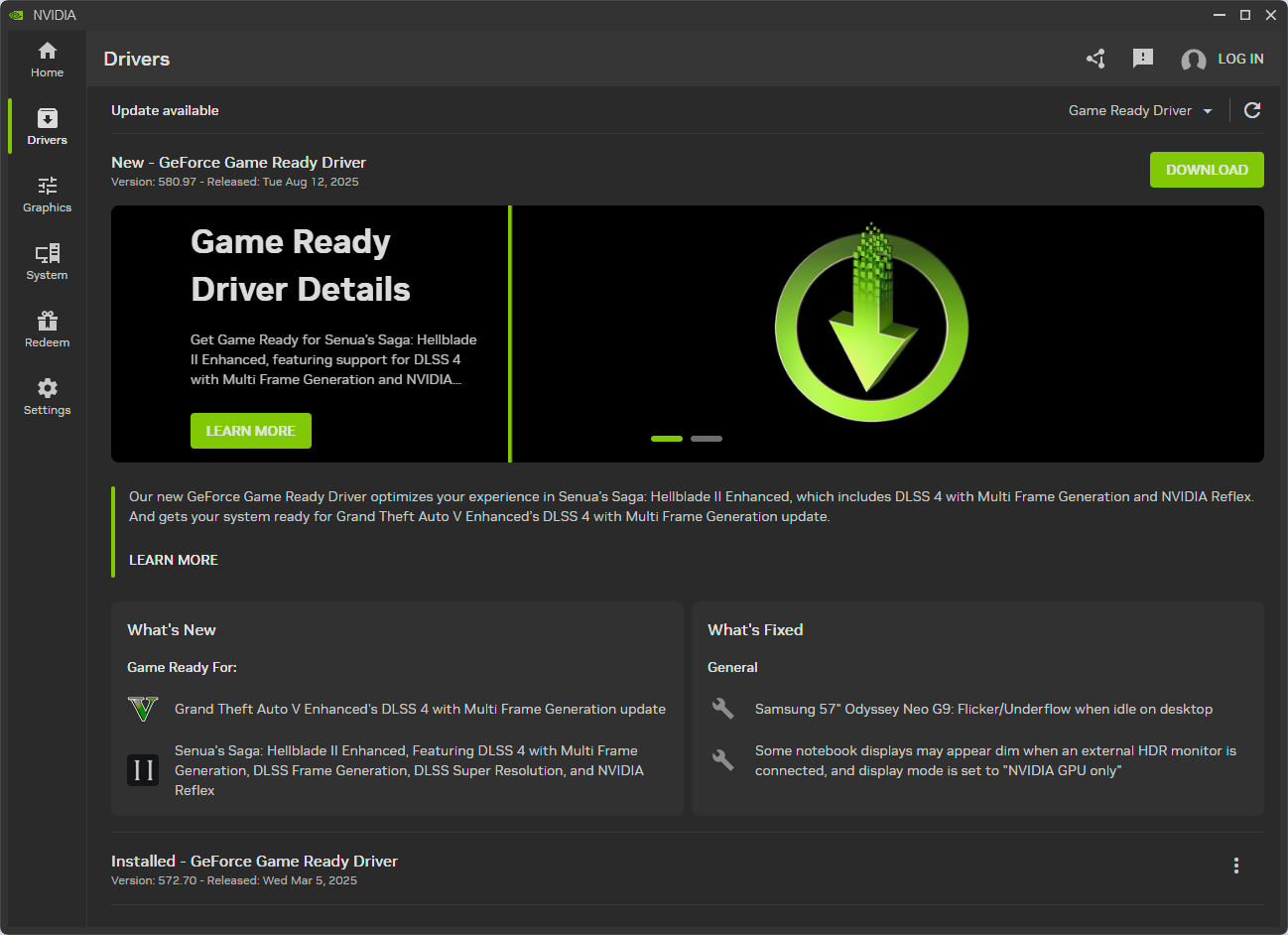Click Version 580.97 release info text
This screenshot has height=935, width=1288.
[235, 182]
